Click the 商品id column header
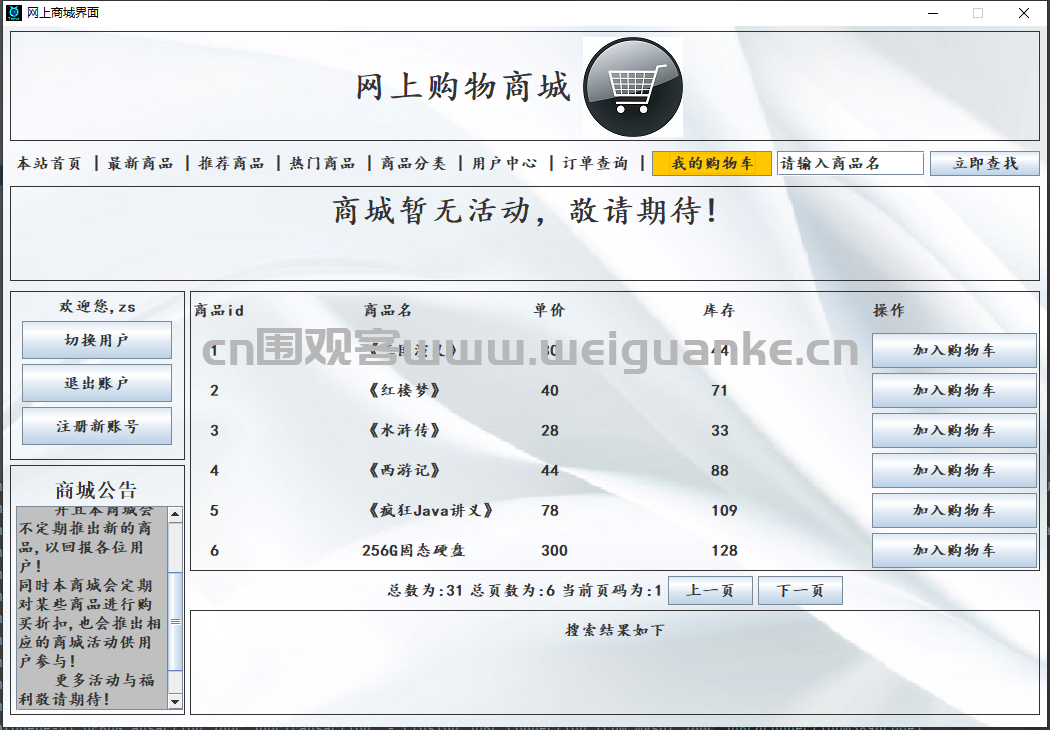The height and width of the screenshot is (730, 1050). pos(219,311)
